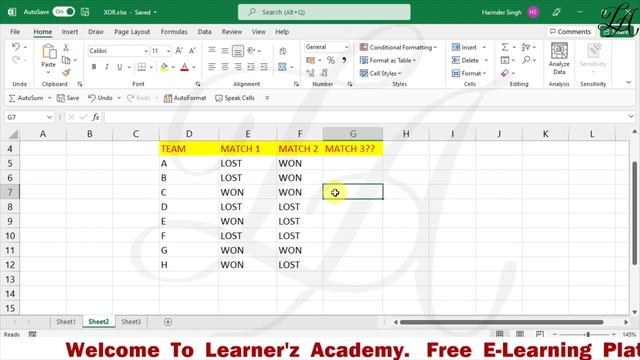The width and height of the screenshot is (640, 360).
Task: Click the Search box
Action: tap(324, 12)
